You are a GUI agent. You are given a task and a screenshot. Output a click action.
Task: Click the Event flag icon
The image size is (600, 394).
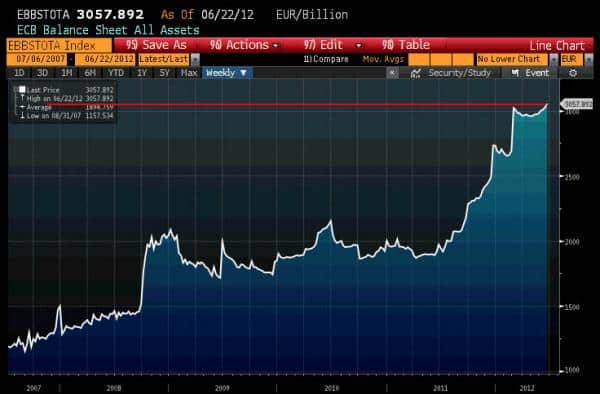pos(515,73)
